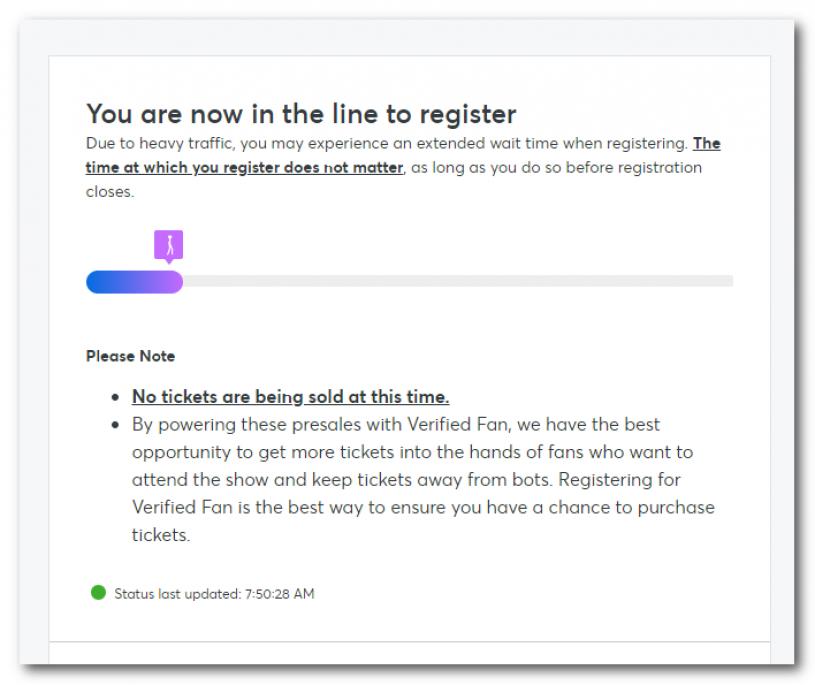Click the first bullet point dot

pyautogui.click(x=116, y=397)
